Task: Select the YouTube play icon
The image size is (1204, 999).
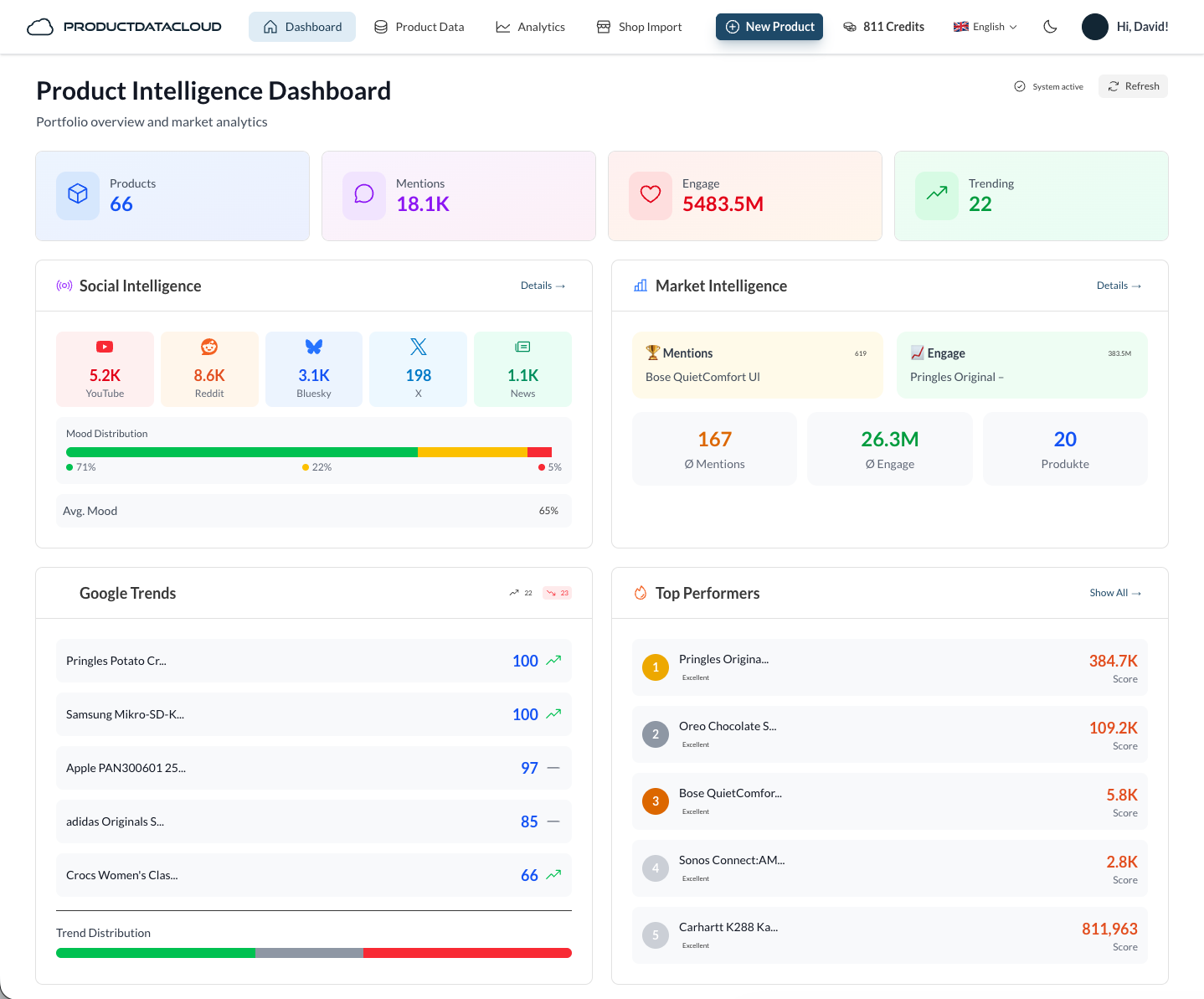Action: coord(105,347)
